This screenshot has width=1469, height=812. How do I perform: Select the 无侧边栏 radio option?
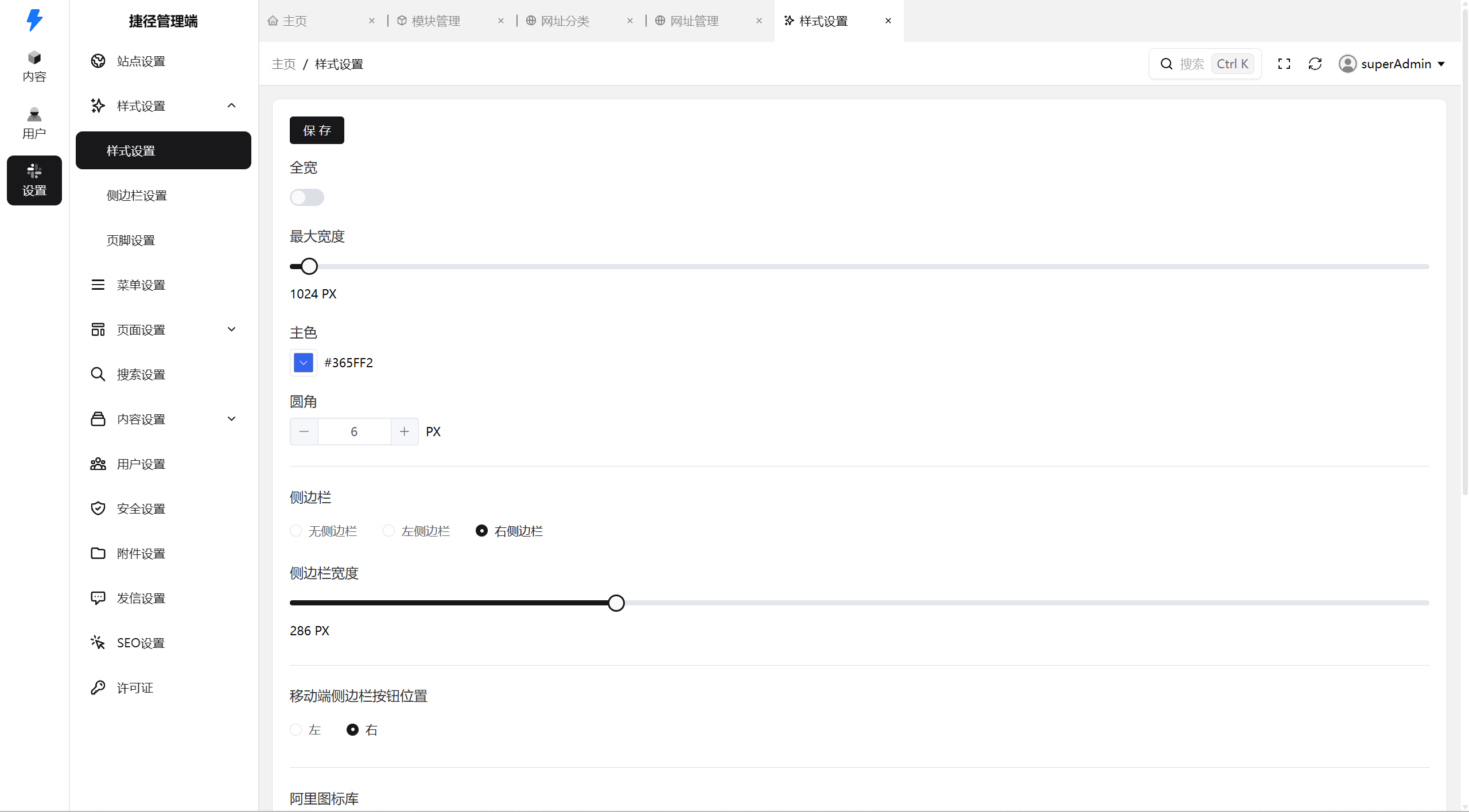click(x=324, y=531)
